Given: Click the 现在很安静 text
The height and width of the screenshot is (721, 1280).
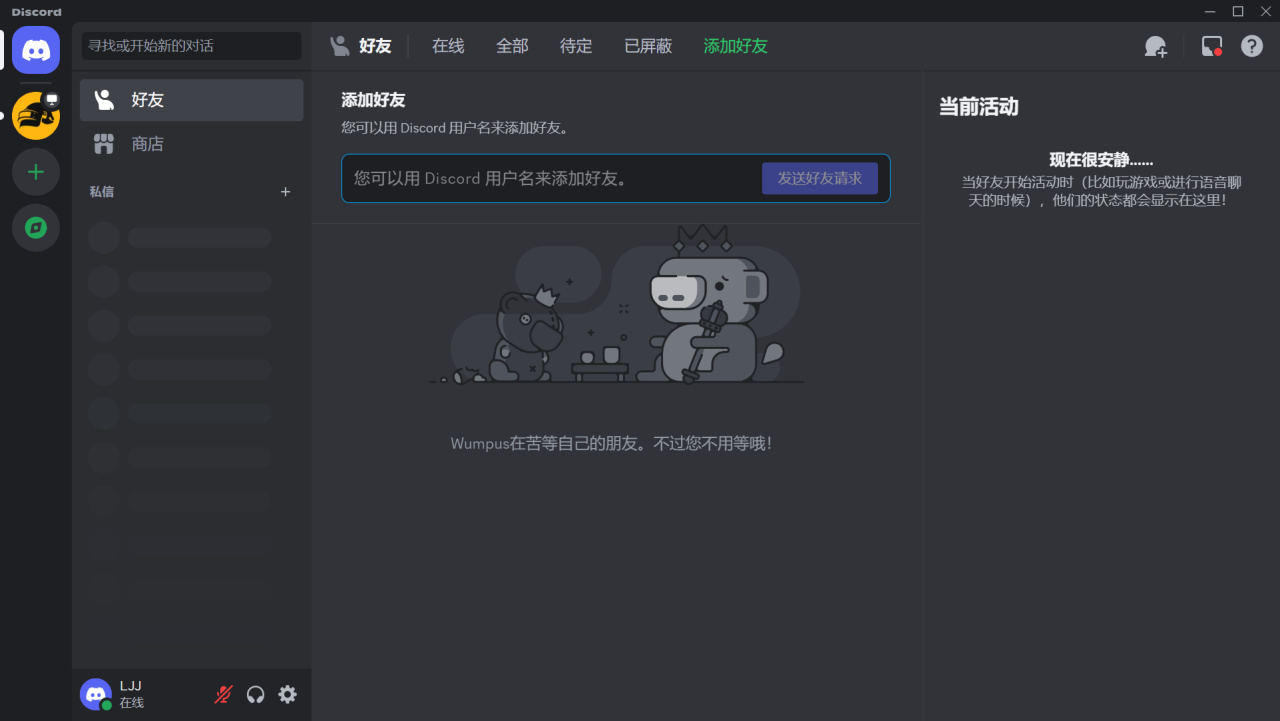Looking at the screenshot, I should 1101,160.
